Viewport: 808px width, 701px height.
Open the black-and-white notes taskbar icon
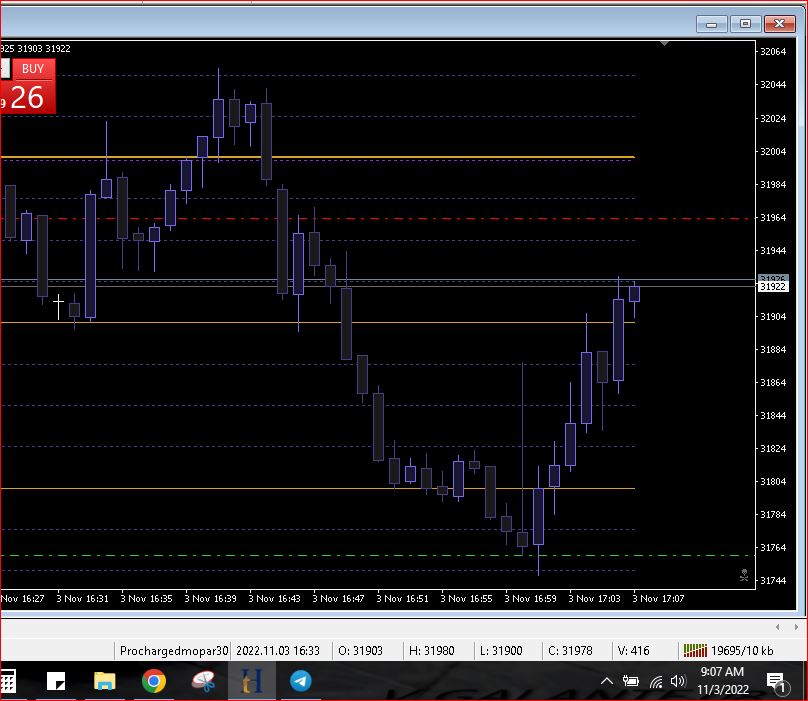coord(56,681)
